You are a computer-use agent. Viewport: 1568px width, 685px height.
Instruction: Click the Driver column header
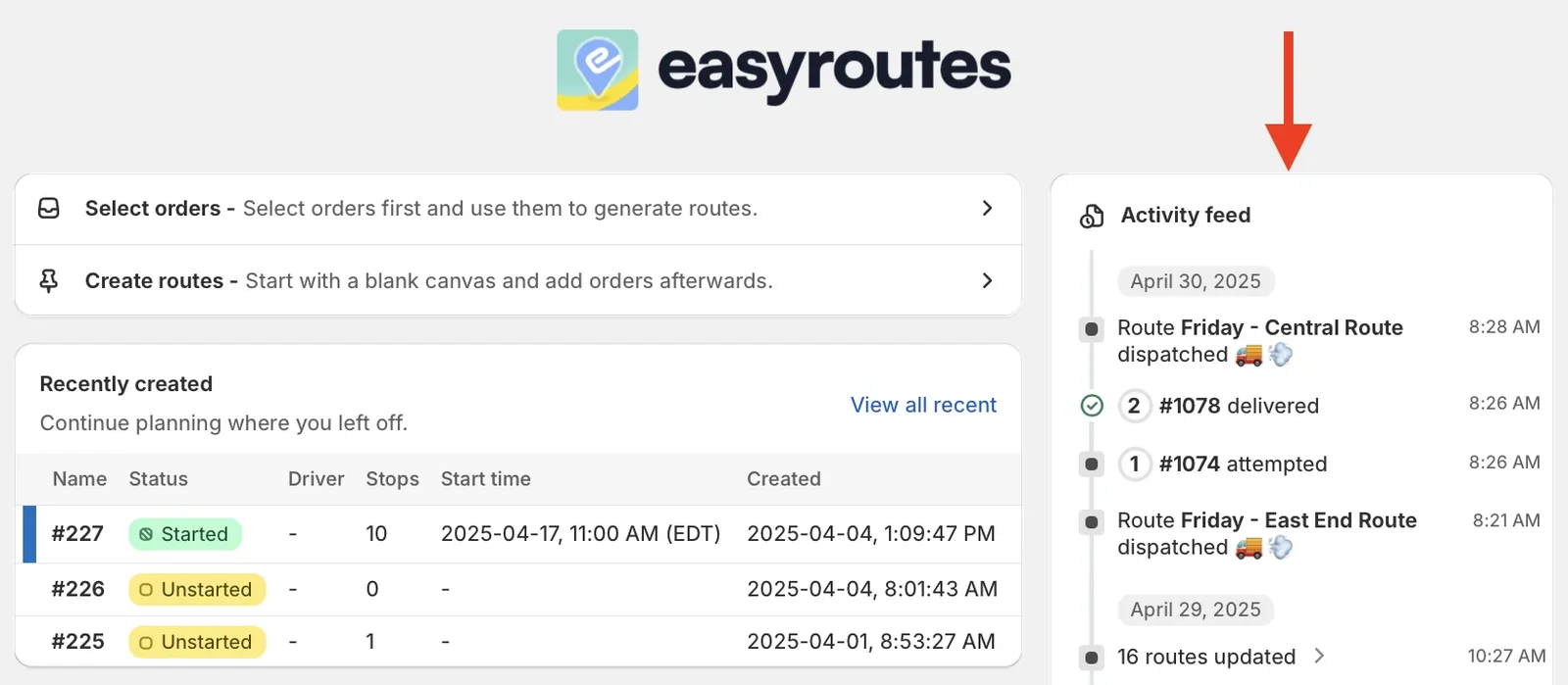click(x=316, y=479)
